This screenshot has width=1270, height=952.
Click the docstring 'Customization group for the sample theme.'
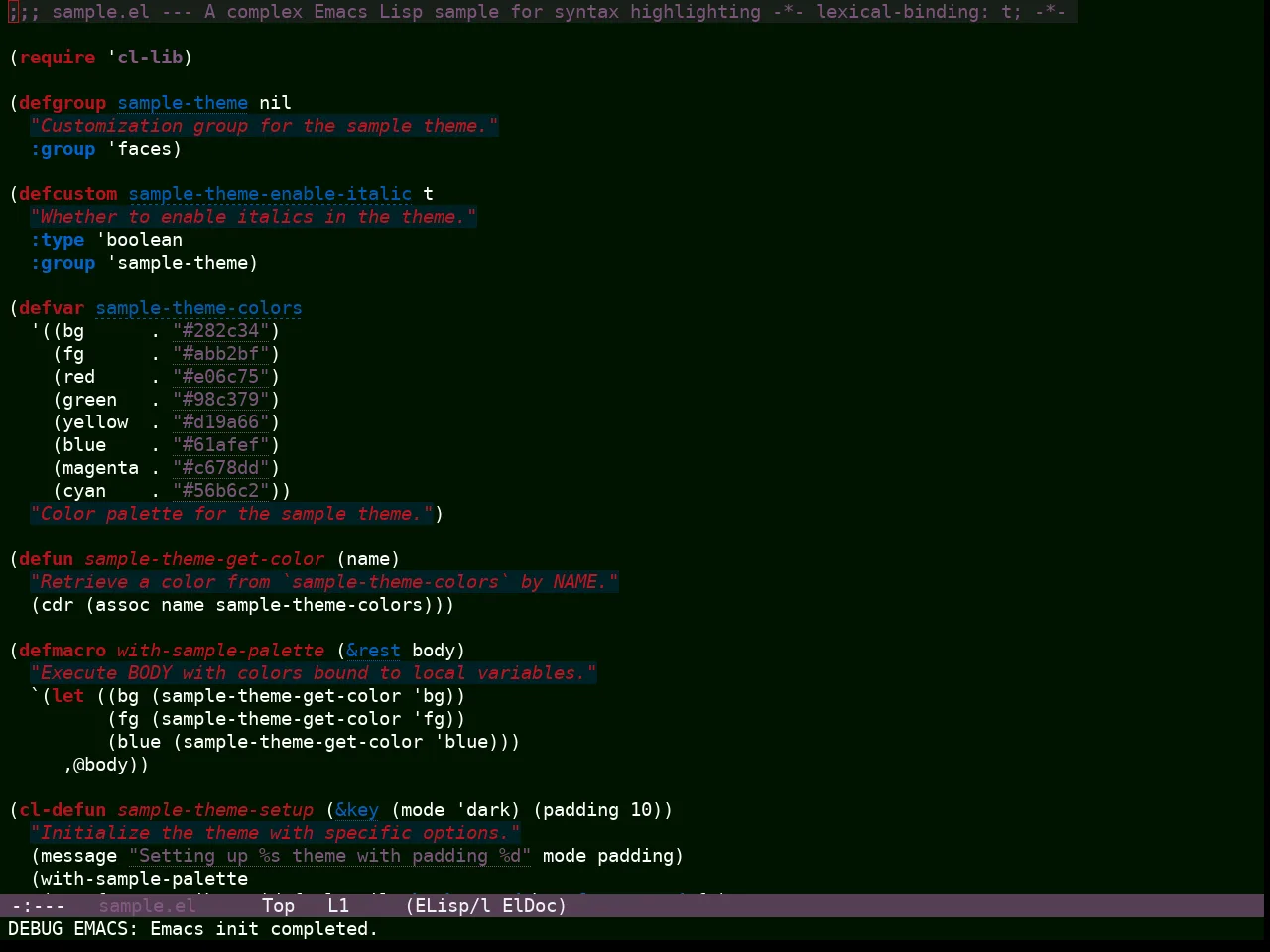pos(264,126)
